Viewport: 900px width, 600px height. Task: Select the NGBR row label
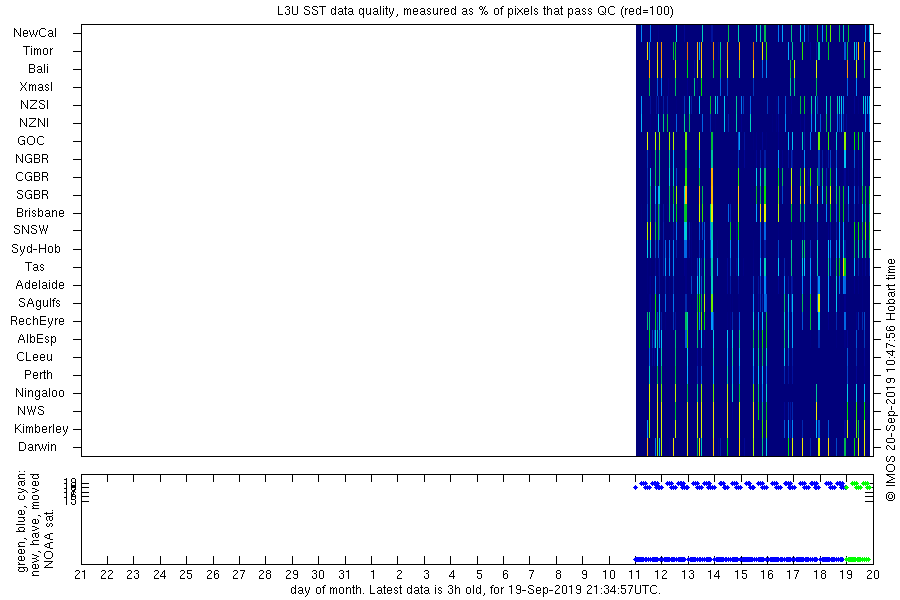pyautogui.click(x=32, y=159)
